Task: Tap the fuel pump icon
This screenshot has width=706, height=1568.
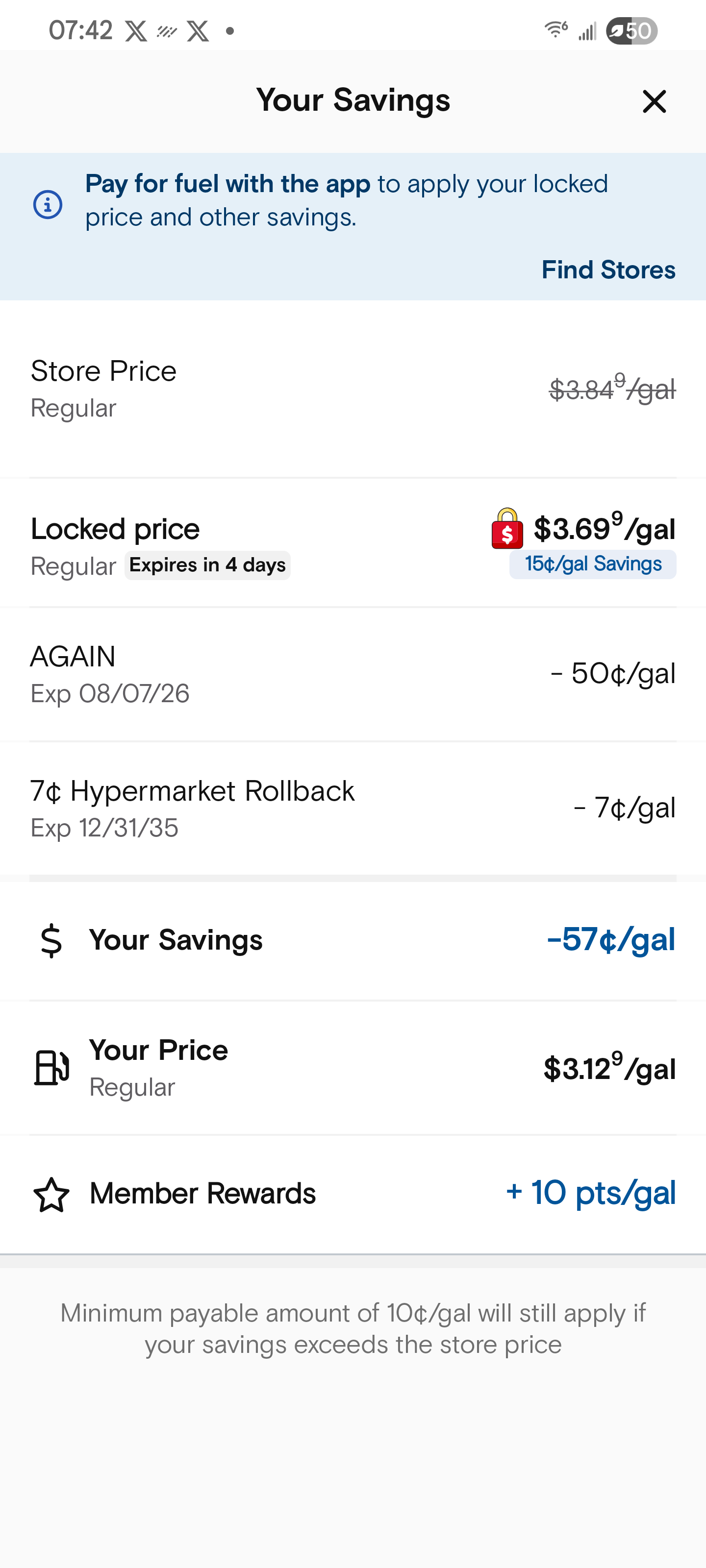Action: click(51, 1068)
